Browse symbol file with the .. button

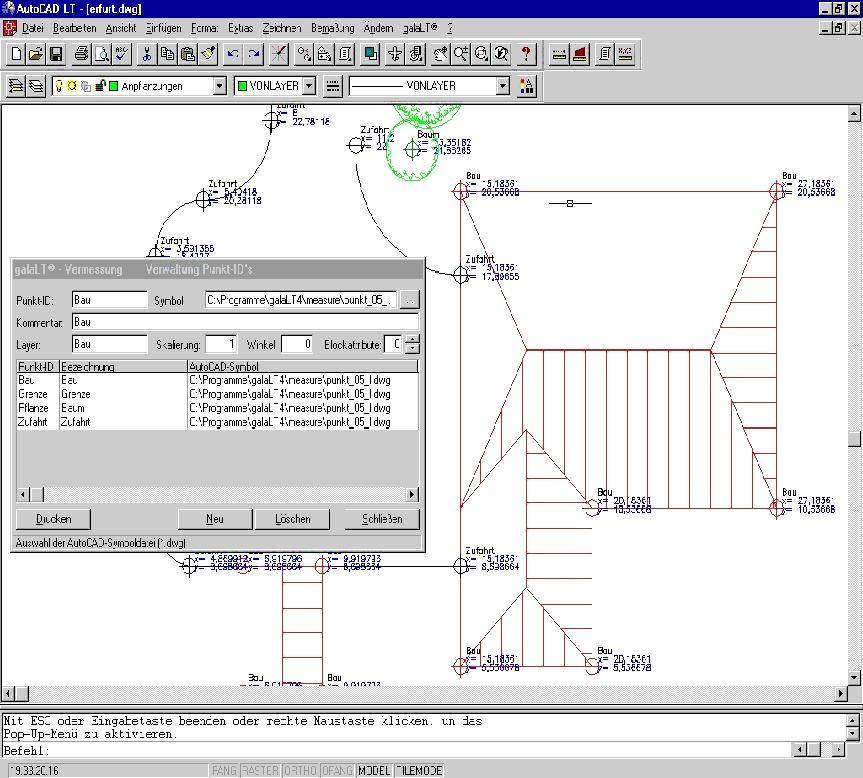pyautogui.click(x=409, y=300)
